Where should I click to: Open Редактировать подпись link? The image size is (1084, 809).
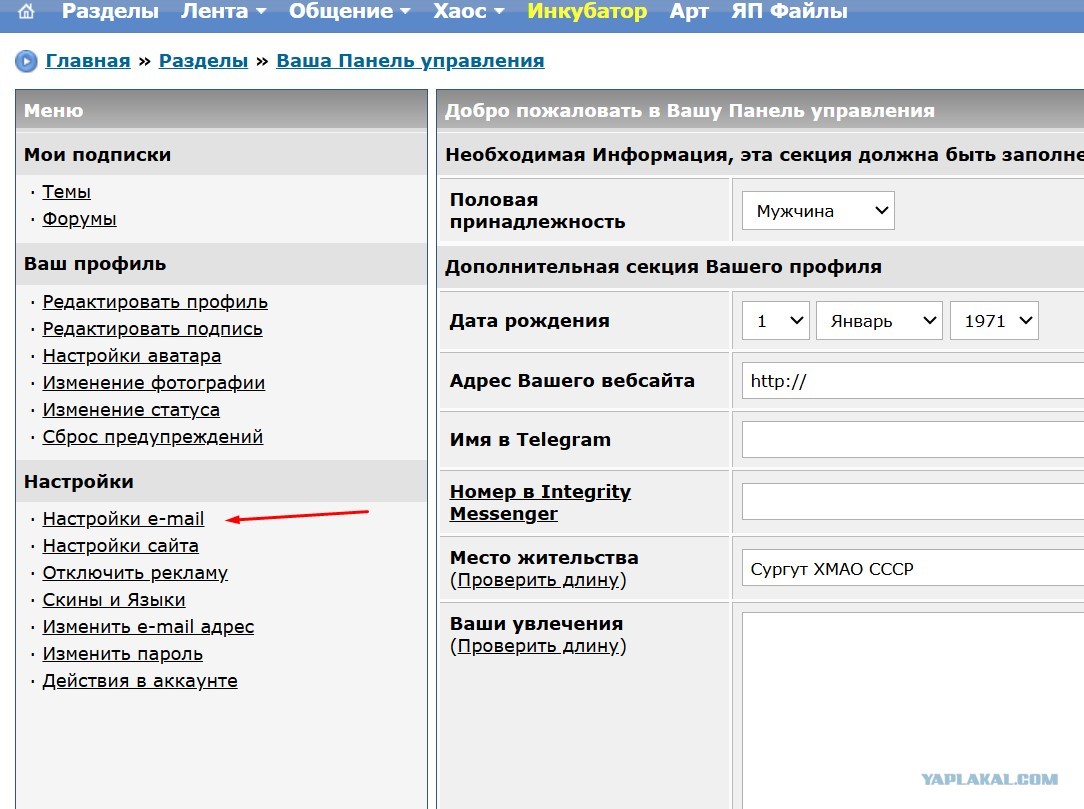[x=152, y=328]
